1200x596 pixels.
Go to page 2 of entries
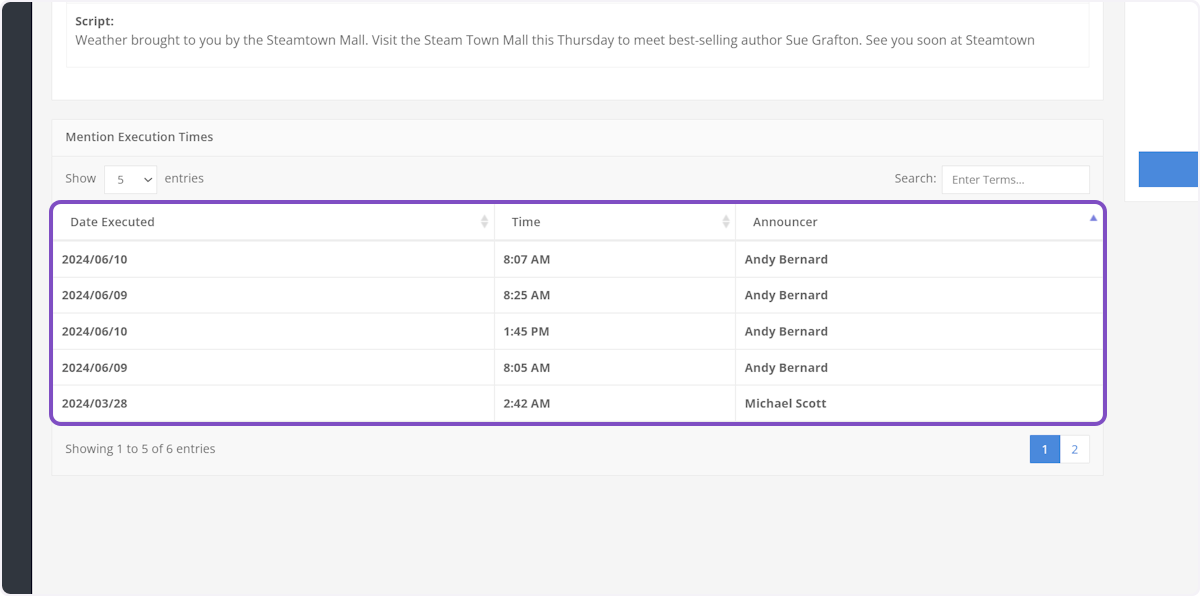pos(1075,450)
